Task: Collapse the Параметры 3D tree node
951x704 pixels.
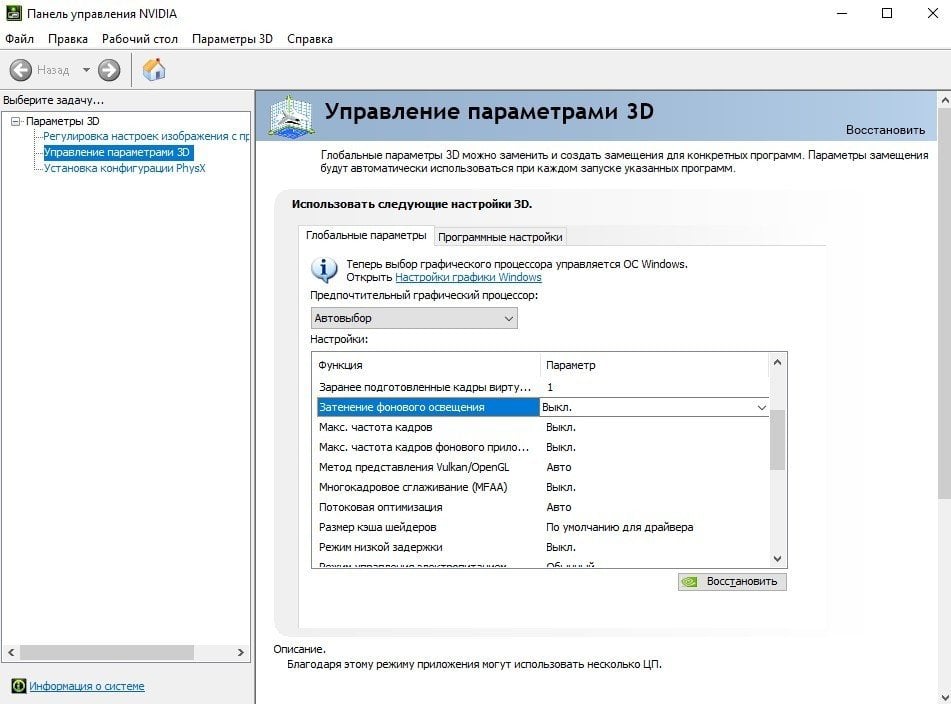Action: [16, 121]
